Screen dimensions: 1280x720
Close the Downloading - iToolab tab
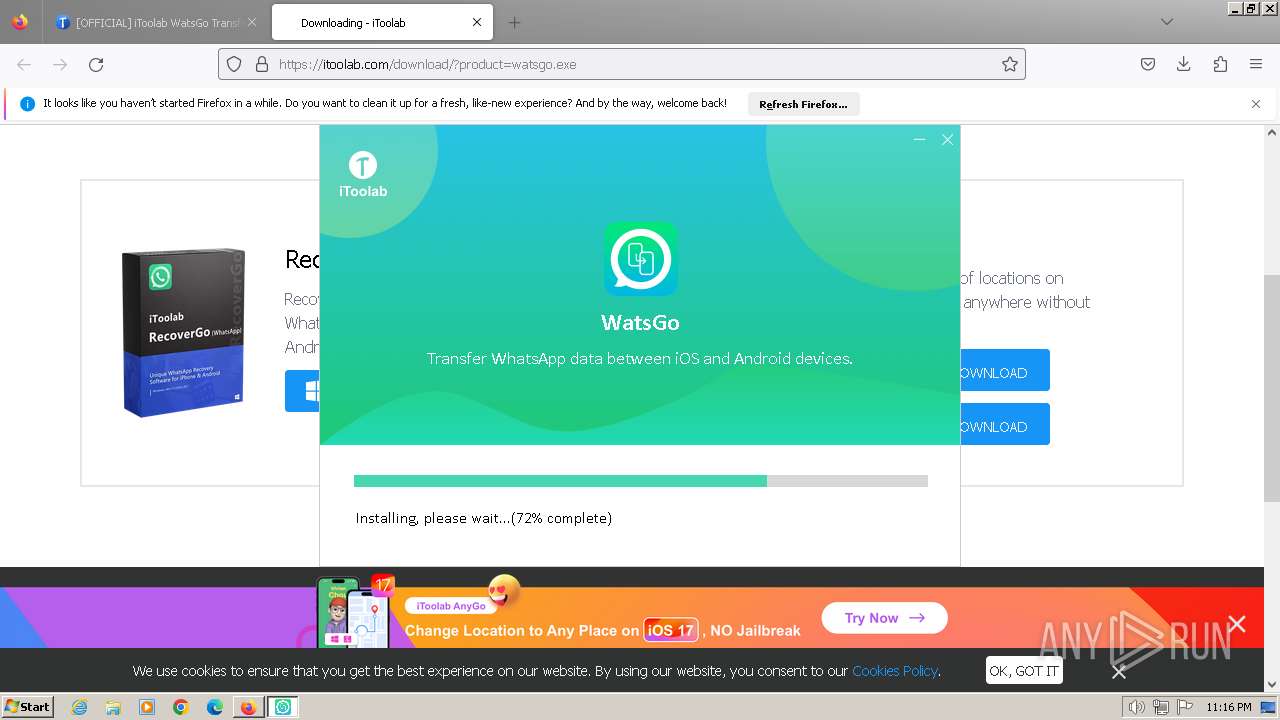477,22
